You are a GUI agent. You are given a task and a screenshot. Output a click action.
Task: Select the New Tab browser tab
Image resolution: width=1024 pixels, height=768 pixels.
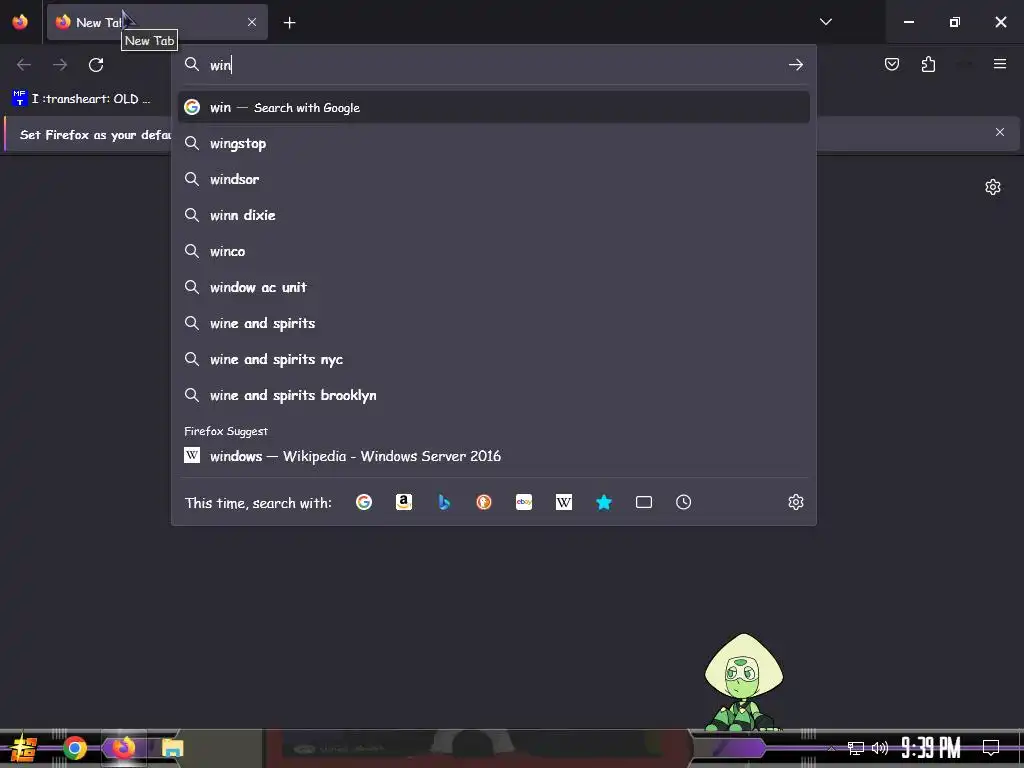(x=157, y=22)
